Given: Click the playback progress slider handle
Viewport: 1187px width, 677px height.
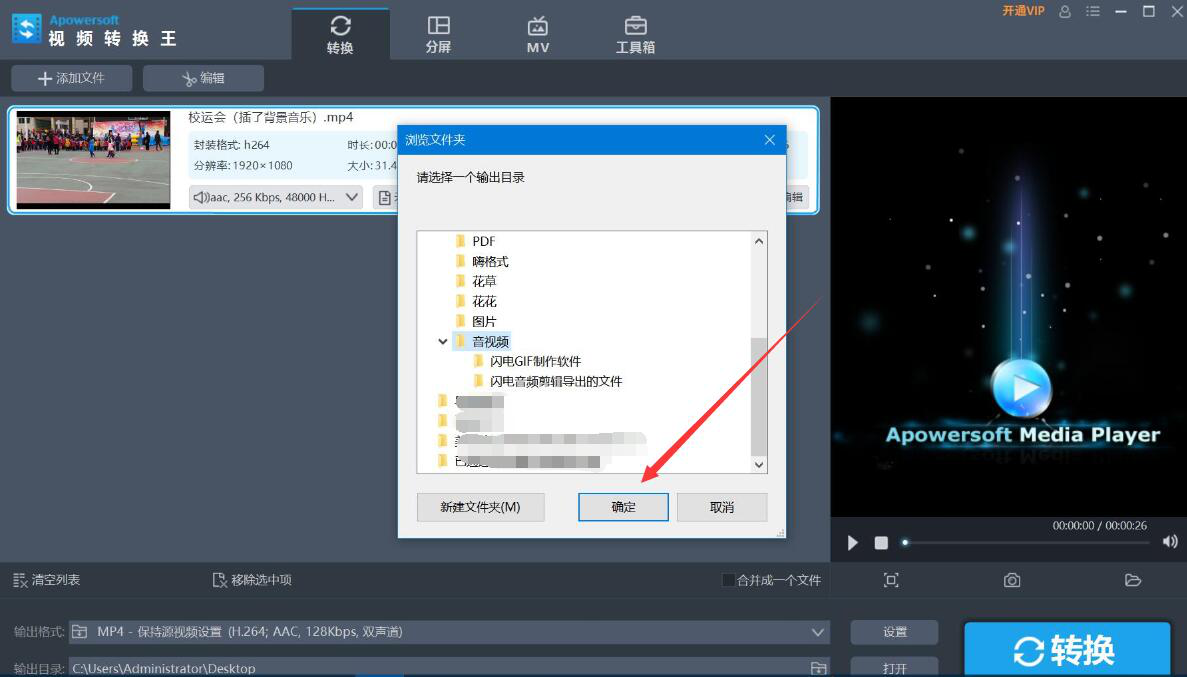Looking at the screenshot, I should coord(905,542).
